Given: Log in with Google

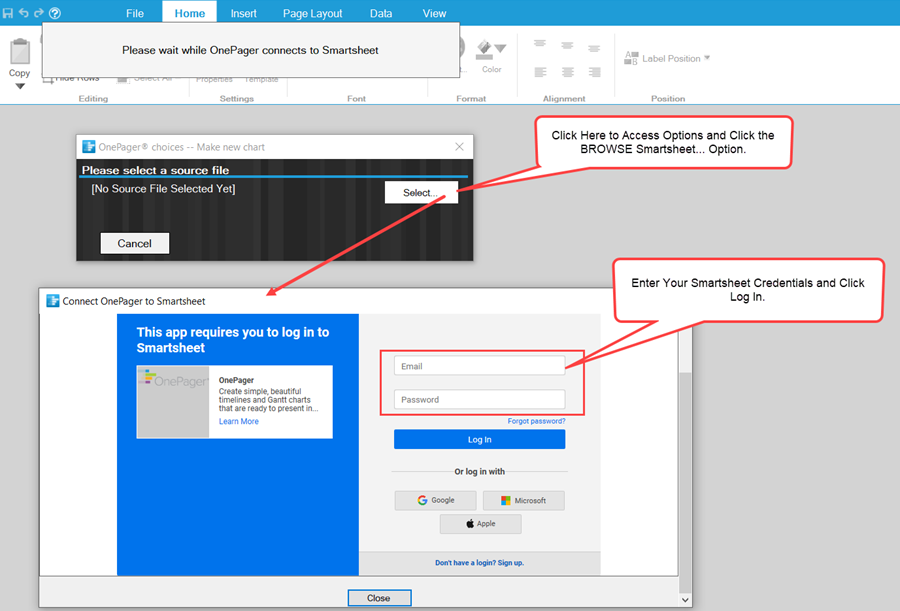Looking at the screenshot, I should [435, 500].
